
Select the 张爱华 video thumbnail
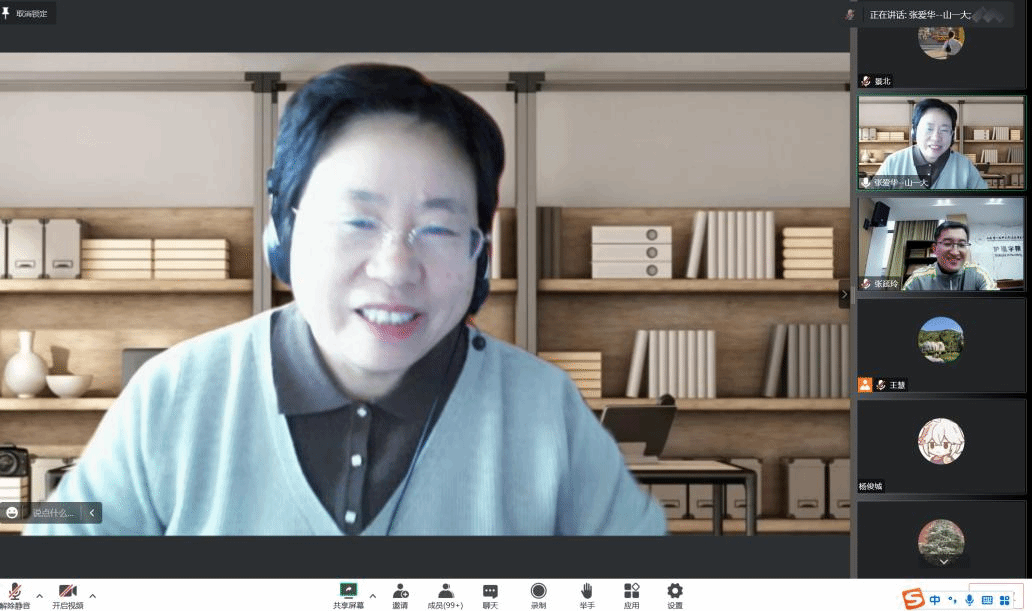point(941,143)
